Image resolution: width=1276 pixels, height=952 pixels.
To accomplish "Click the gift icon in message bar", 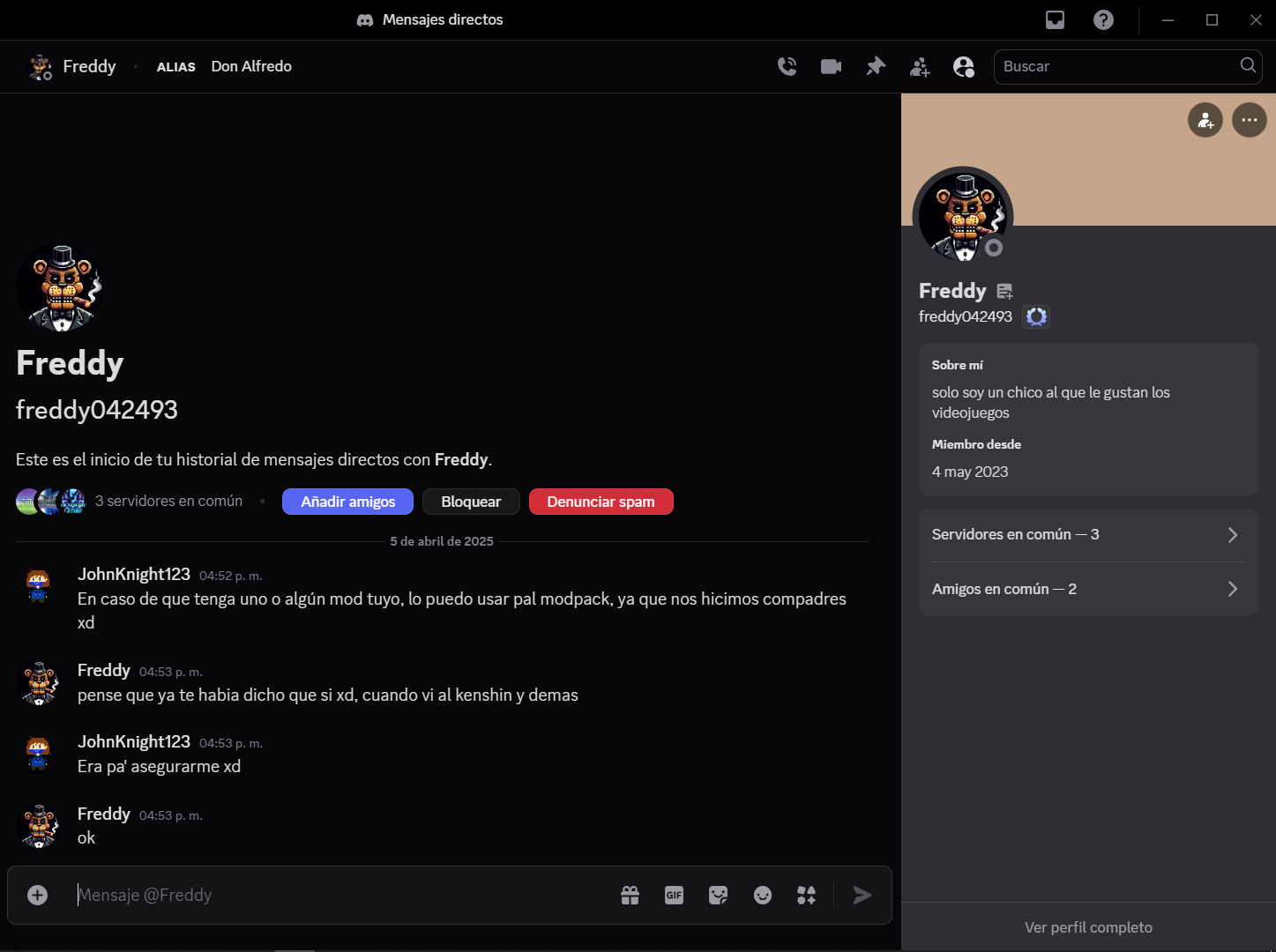I will coord(630,895).
